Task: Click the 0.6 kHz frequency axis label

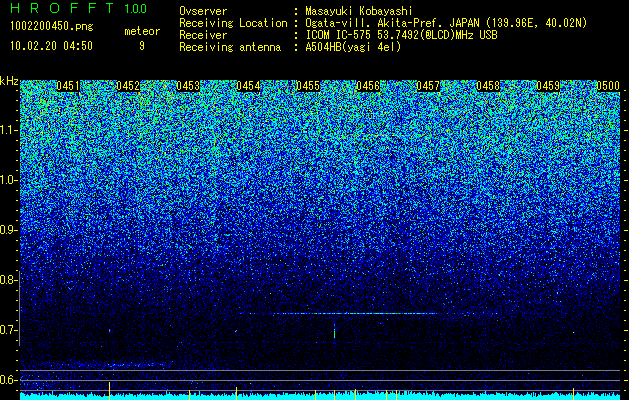Action: 9,380
